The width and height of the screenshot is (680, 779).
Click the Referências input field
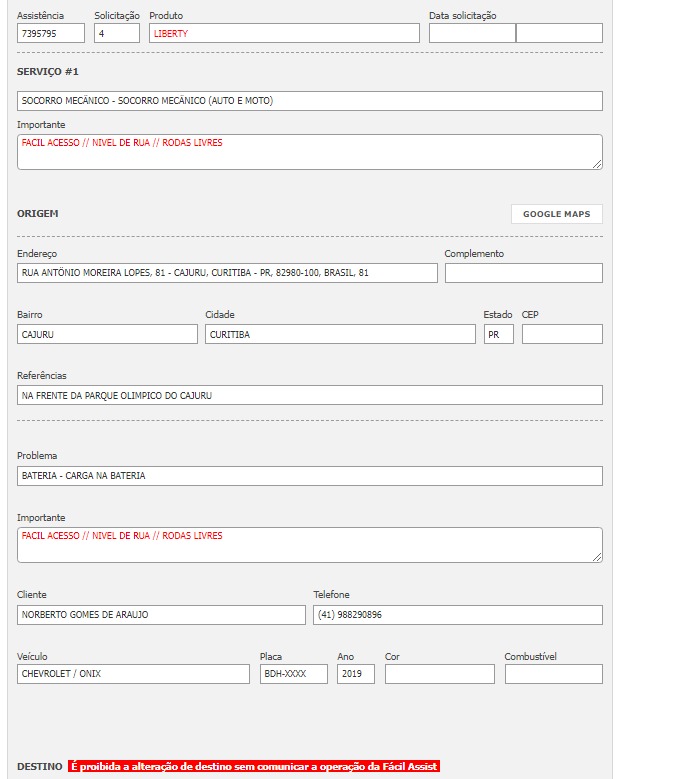(310, 395)
